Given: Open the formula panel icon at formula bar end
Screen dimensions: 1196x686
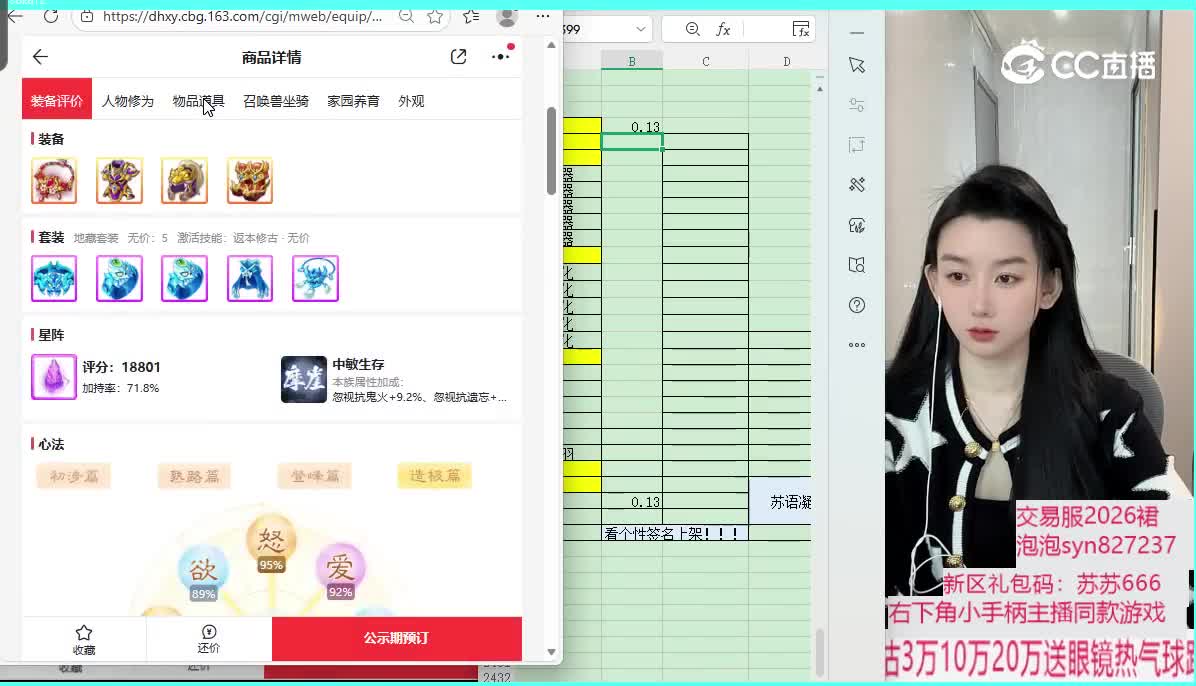Looking at the screenshot, I should click(x=800, y=29).
